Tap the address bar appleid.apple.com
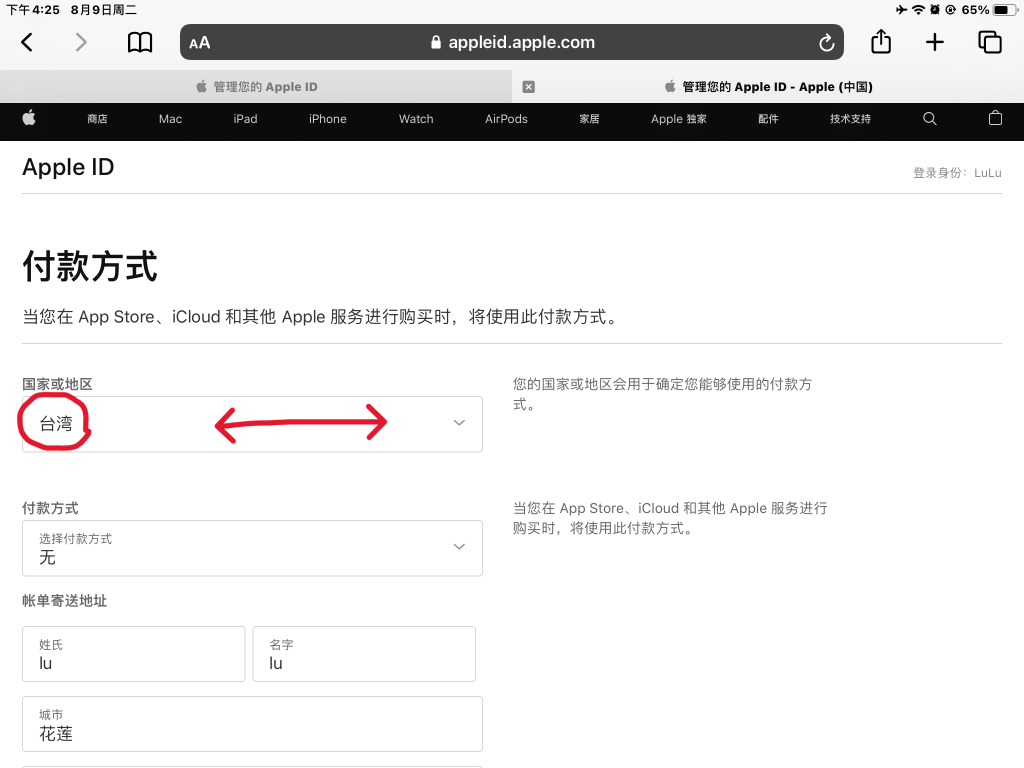1024x768 pixels. 512,42
